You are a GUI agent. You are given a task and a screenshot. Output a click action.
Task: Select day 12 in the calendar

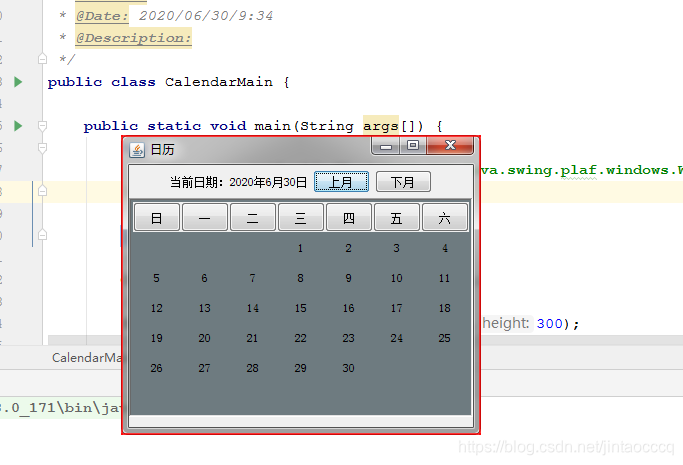[x=156, y=308]
